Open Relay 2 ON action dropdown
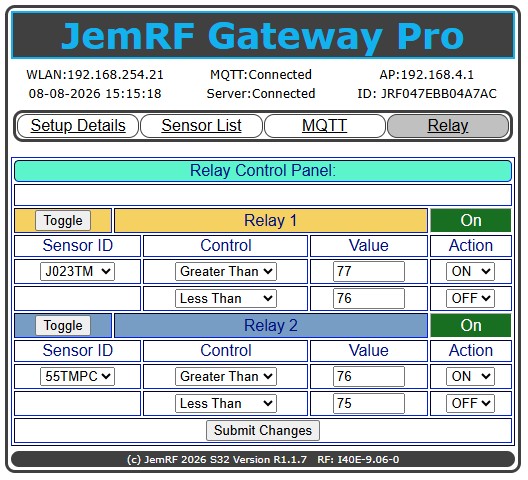528x480 pixels. pyautogui.click(x=470, y=376)
